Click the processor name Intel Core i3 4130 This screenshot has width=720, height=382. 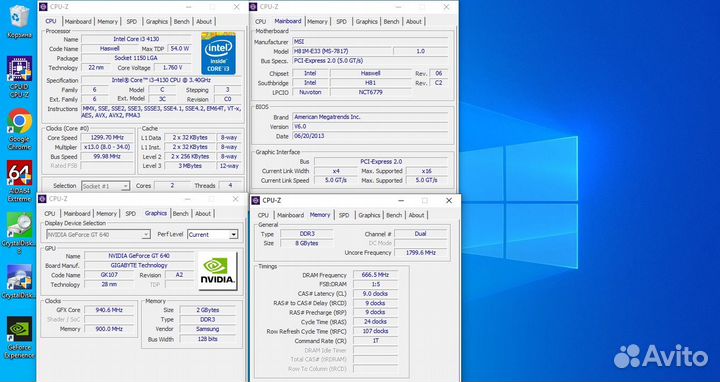[x=136, y=39]
